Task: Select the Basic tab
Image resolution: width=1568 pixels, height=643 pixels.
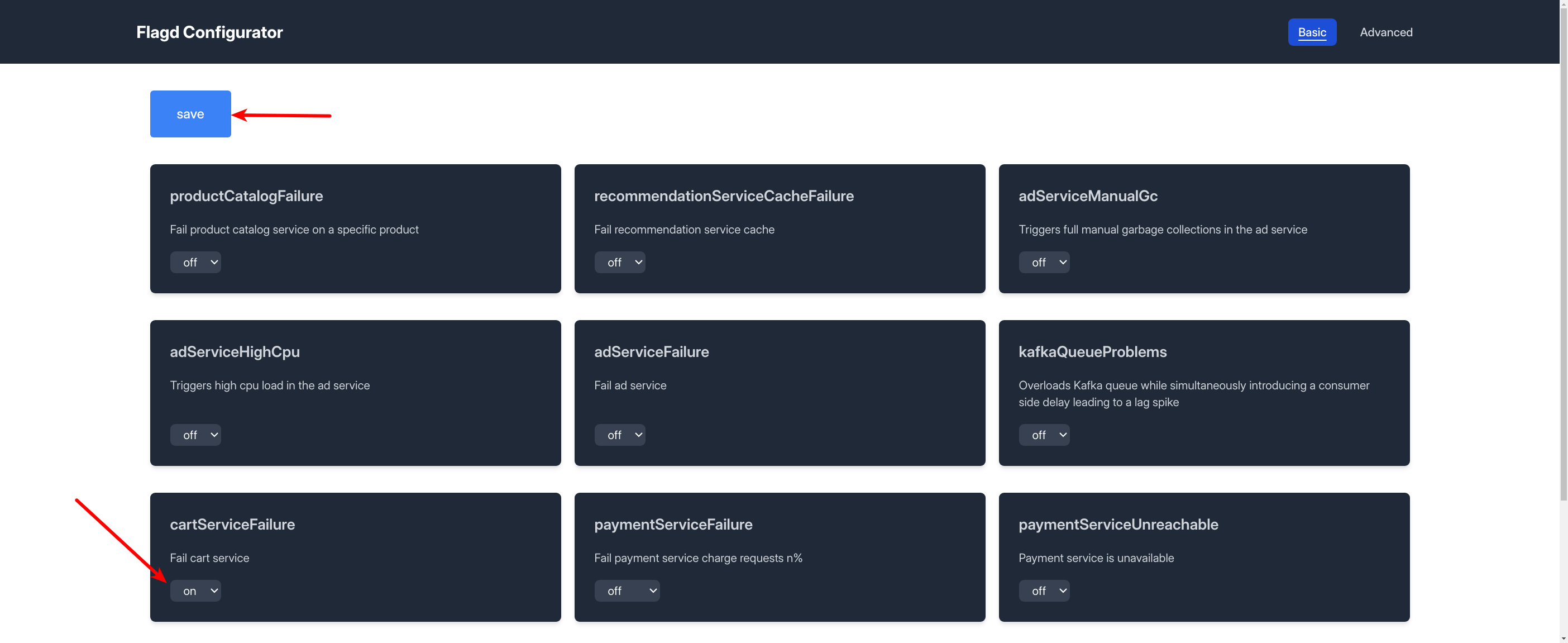Action: click(x=1312, y=31)
